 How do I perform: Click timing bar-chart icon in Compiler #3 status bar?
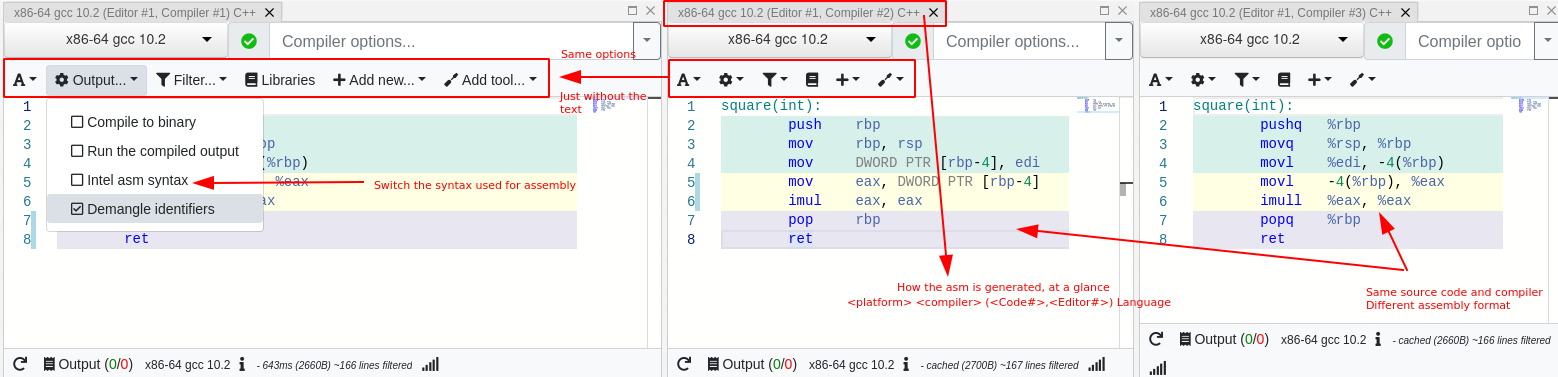[x=1158, y=369]
